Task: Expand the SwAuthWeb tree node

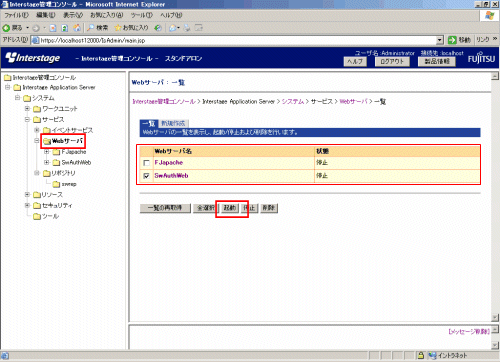Action: [x=47, y=163]
